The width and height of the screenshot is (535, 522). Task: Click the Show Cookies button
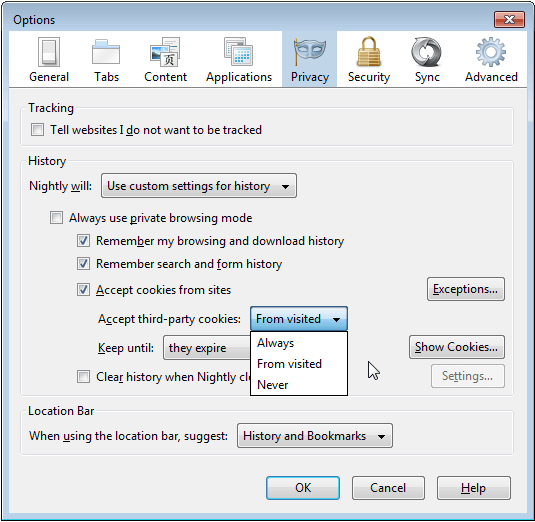[457, 347]
